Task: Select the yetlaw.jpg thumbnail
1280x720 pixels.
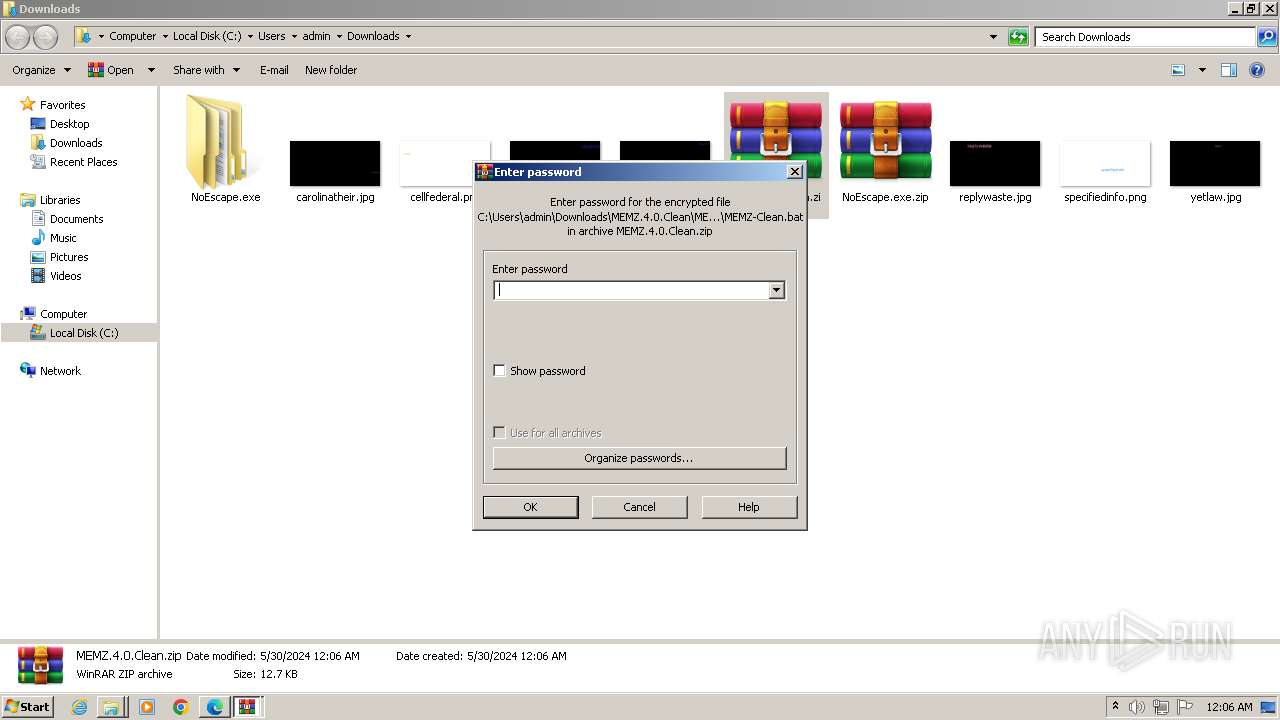Action: tap(1215, 163)
